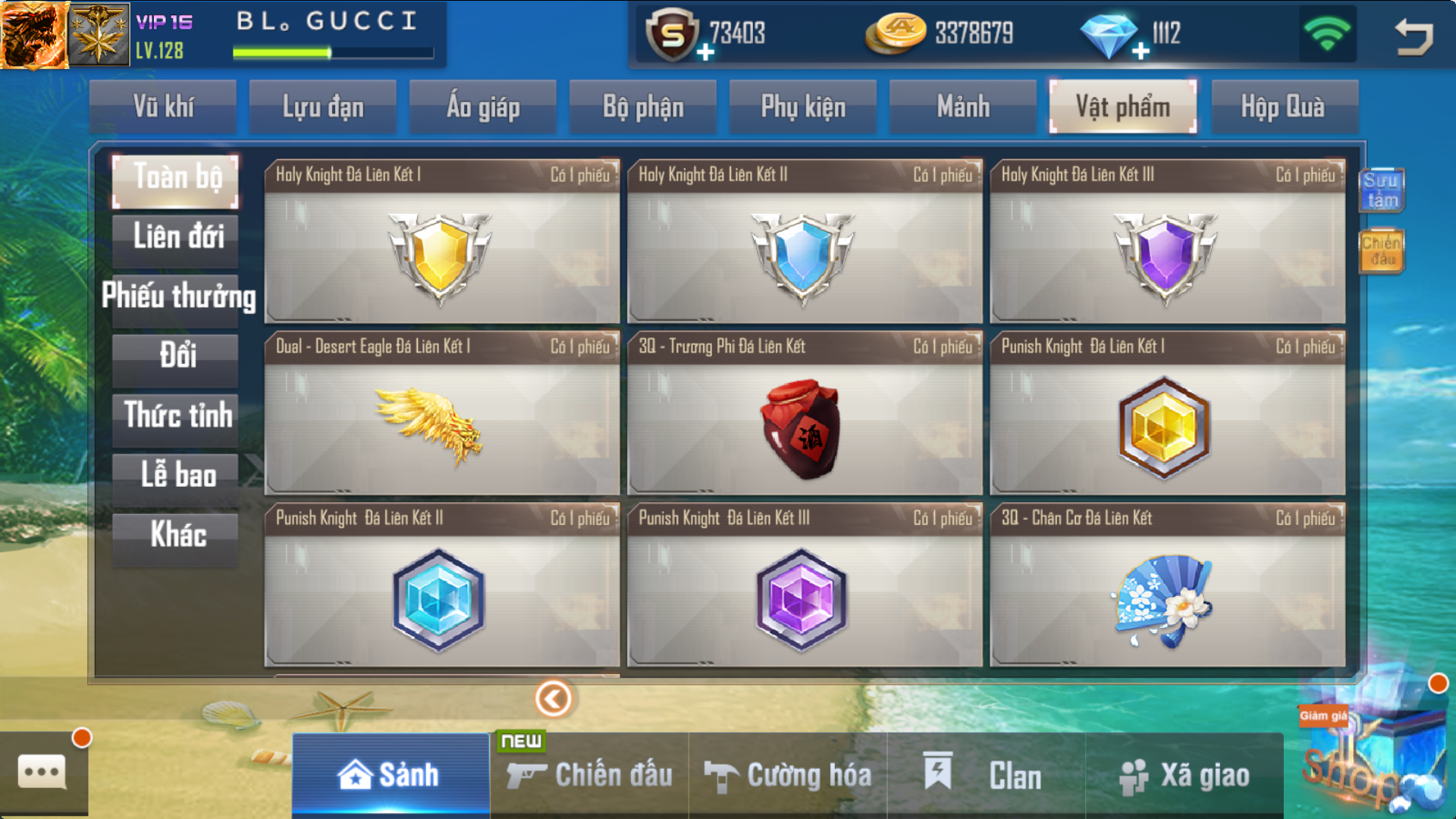Collapse panel with the orange chevron arrow

pos(554,698)
